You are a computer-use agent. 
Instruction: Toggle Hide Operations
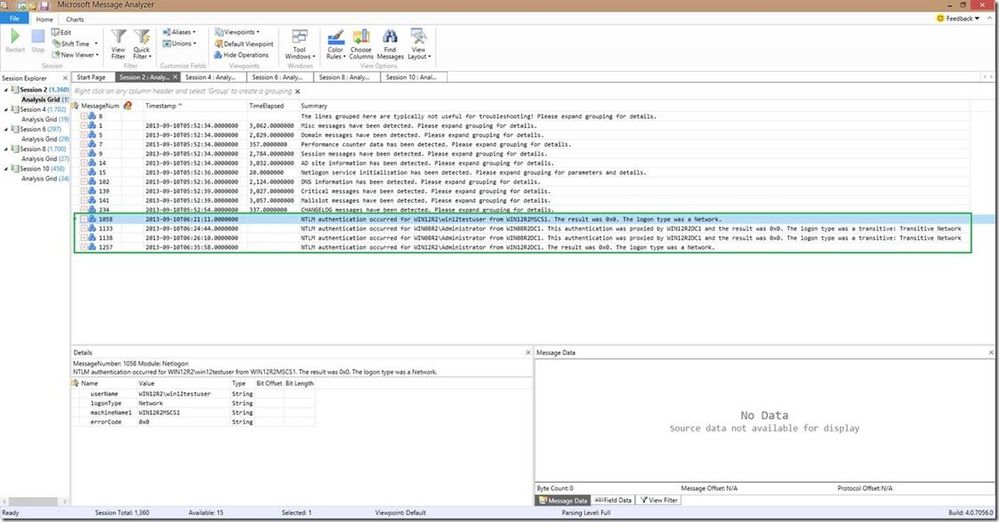click(241, 55)
